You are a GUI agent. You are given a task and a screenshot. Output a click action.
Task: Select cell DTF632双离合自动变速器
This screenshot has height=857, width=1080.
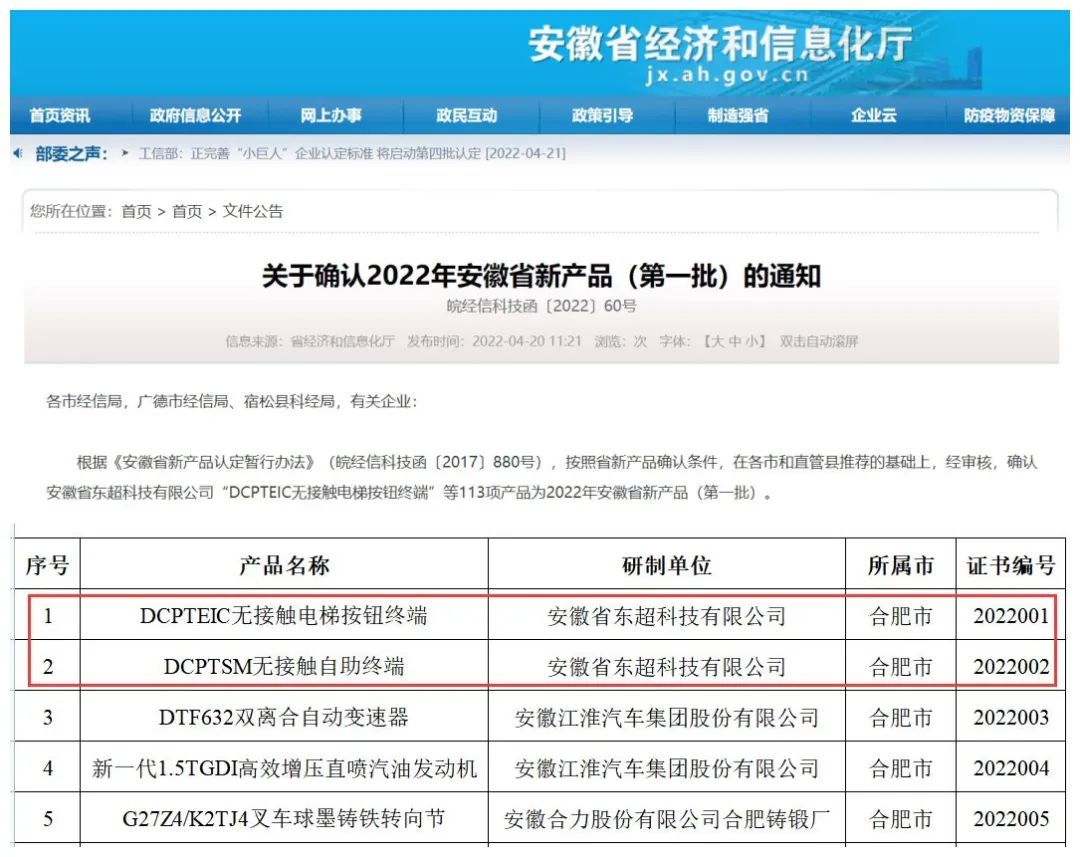tap(284, 717)
